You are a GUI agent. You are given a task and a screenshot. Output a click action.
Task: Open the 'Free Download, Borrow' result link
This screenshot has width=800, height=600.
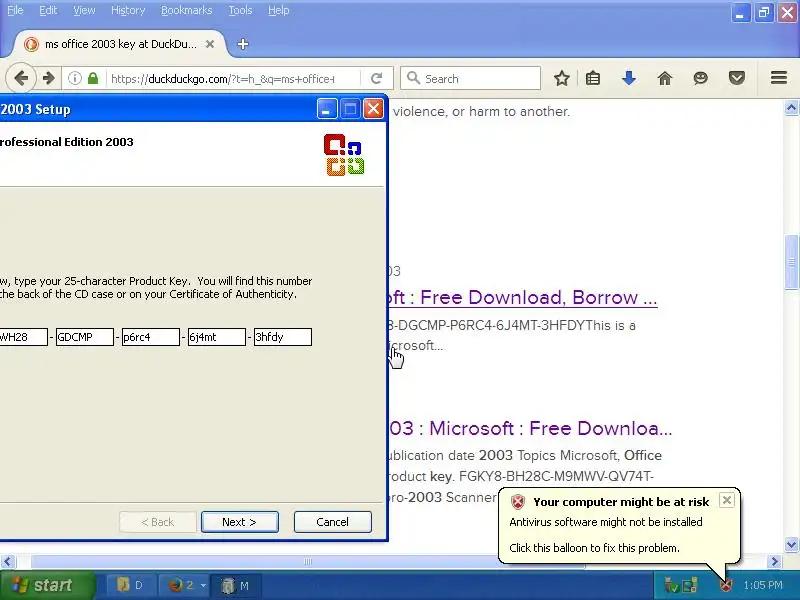click(523, 297)
